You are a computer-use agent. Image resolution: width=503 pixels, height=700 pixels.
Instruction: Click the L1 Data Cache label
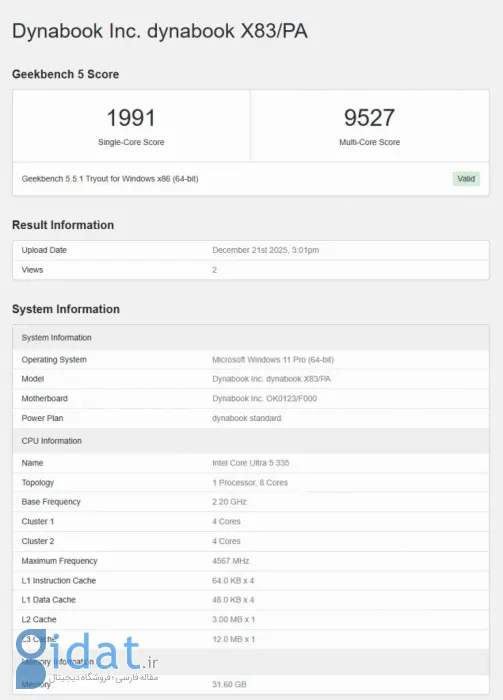(48, 600)
